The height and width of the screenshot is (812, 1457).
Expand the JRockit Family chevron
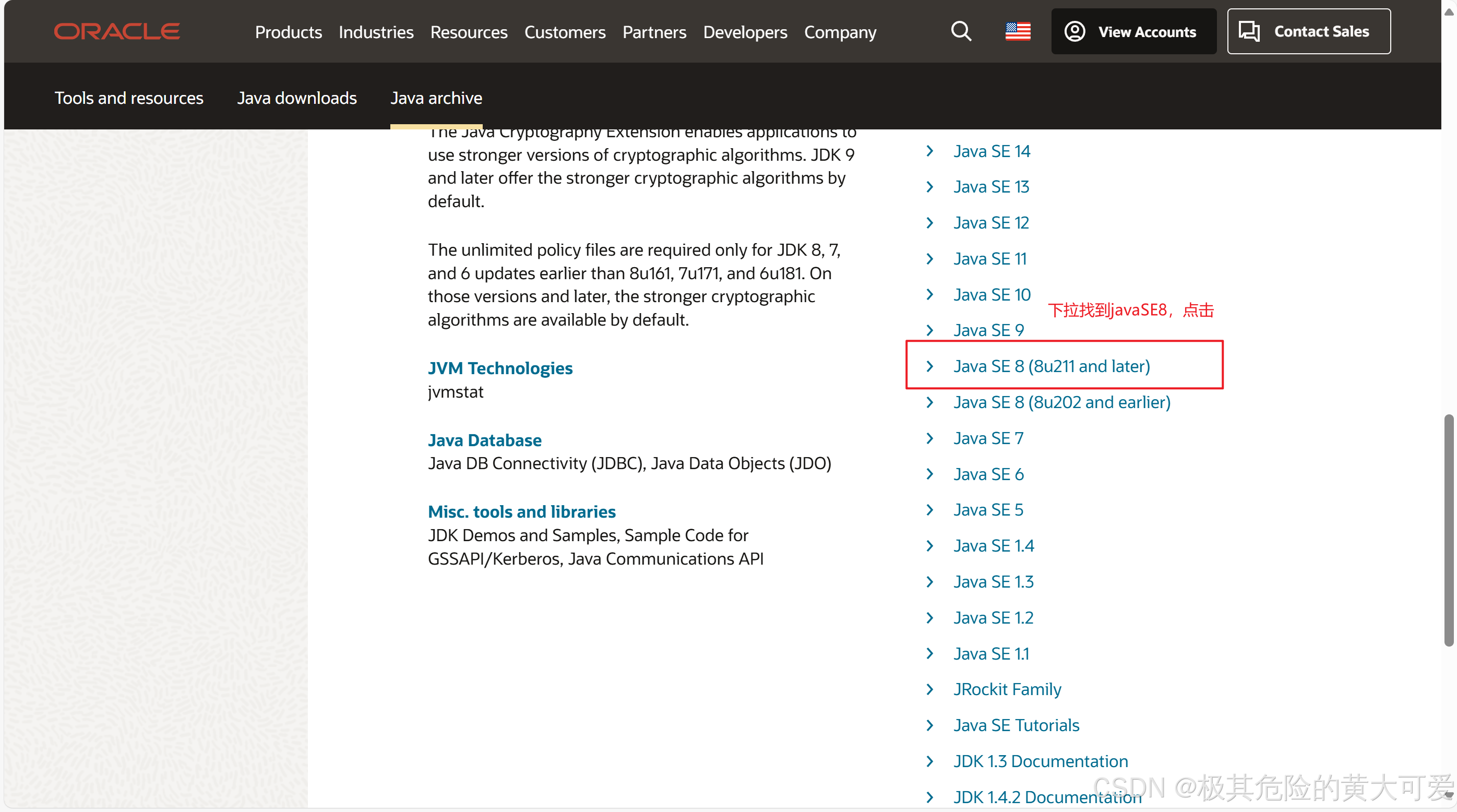tap(930, 689)
